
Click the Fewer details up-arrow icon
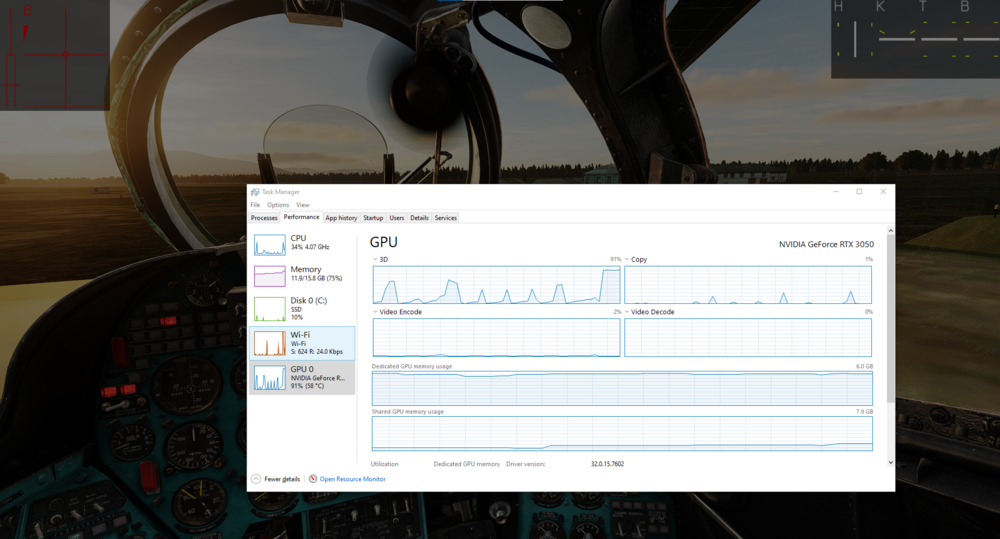[x=256, y=479]
